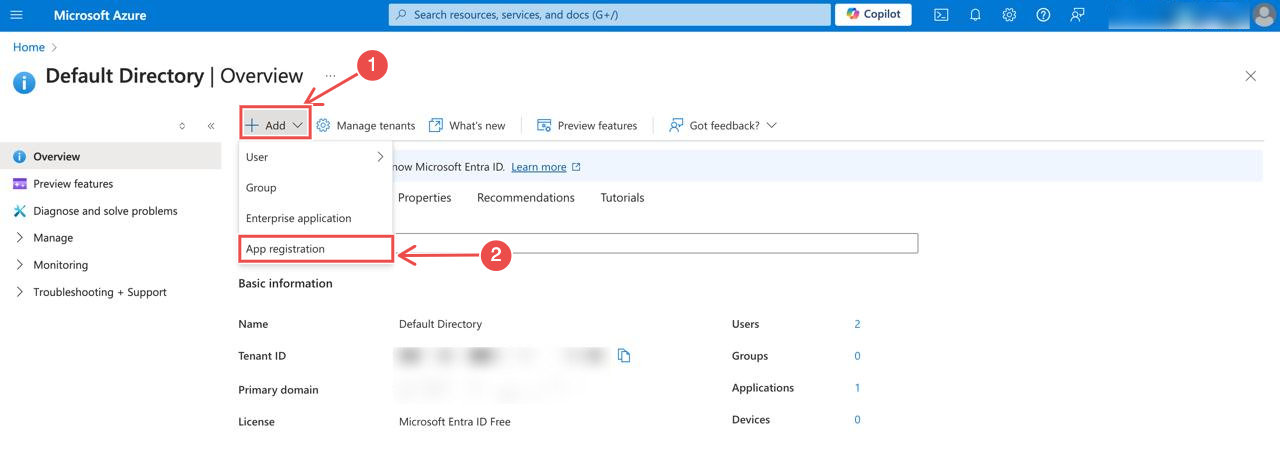Image resolution: width=1280 pixels, height=450 pixels.
Task: Open the portal hamburger menu
Action: (16, 15)
